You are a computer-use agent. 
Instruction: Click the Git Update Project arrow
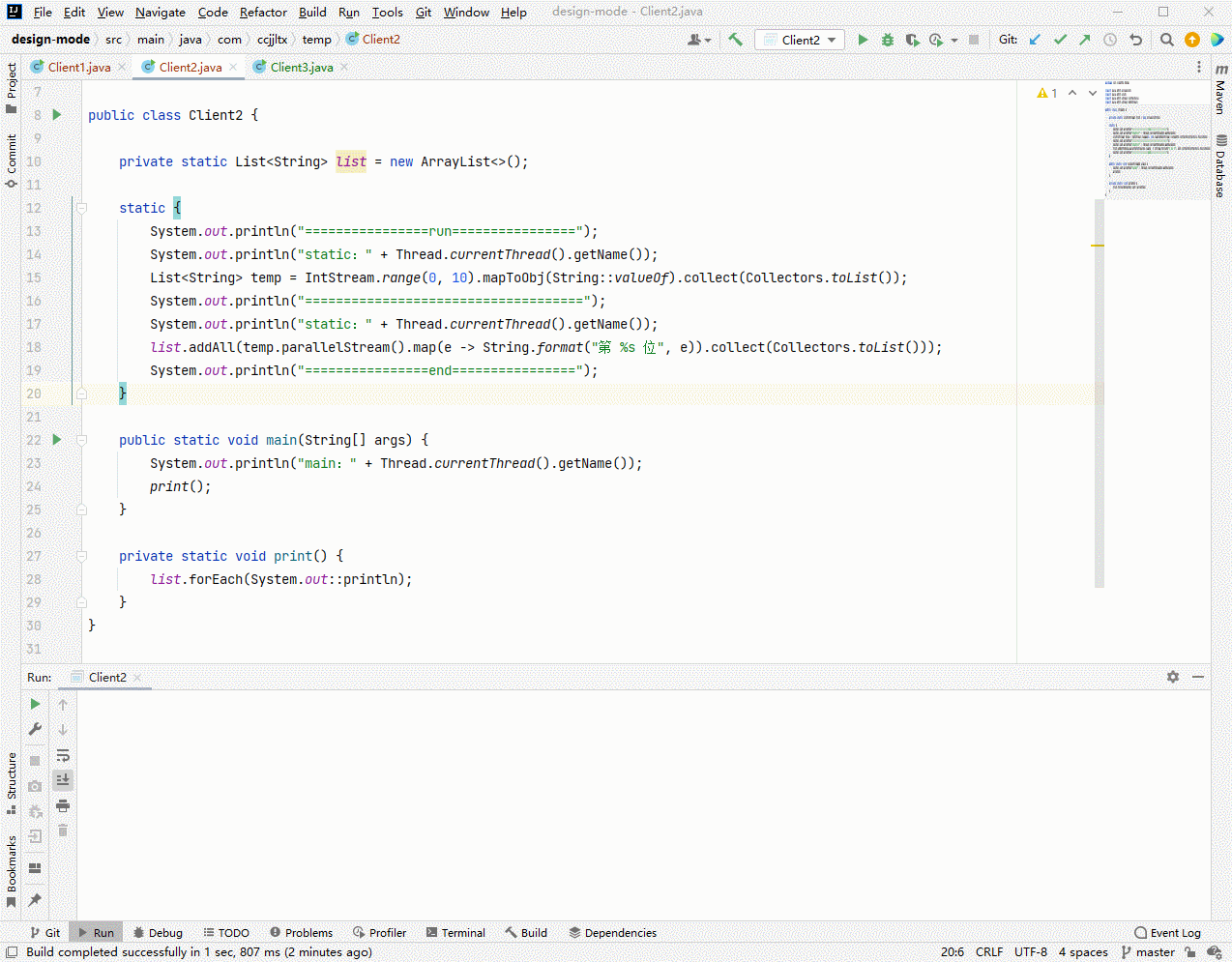point(1035,40)
